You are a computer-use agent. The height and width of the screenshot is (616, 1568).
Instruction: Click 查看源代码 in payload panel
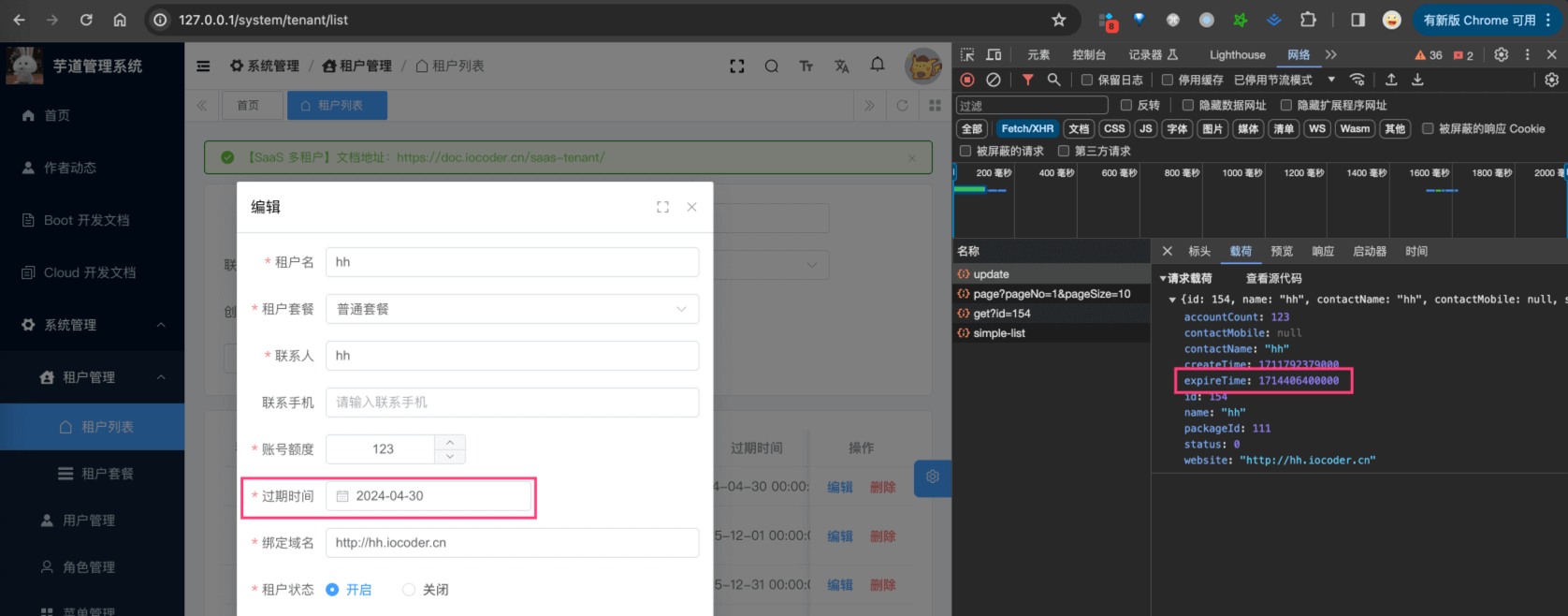[x=1273, y=278]
